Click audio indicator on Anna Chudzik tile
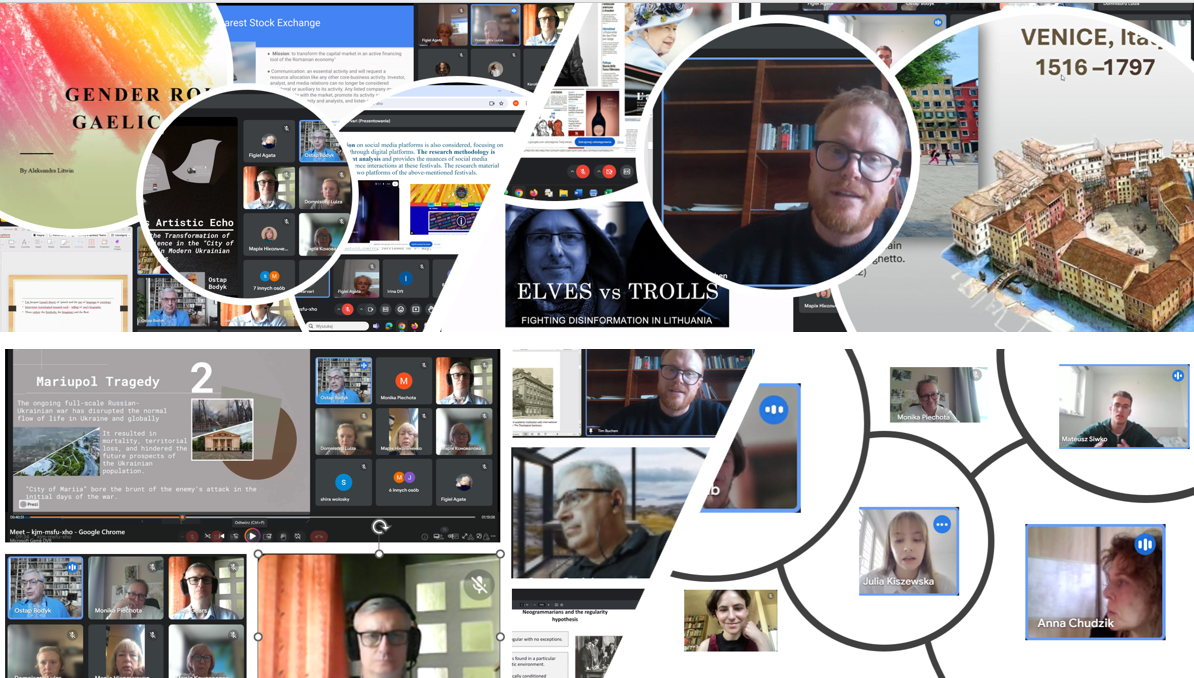The width and height of the screenshot is (1194, 678). tap(1145, 544)
